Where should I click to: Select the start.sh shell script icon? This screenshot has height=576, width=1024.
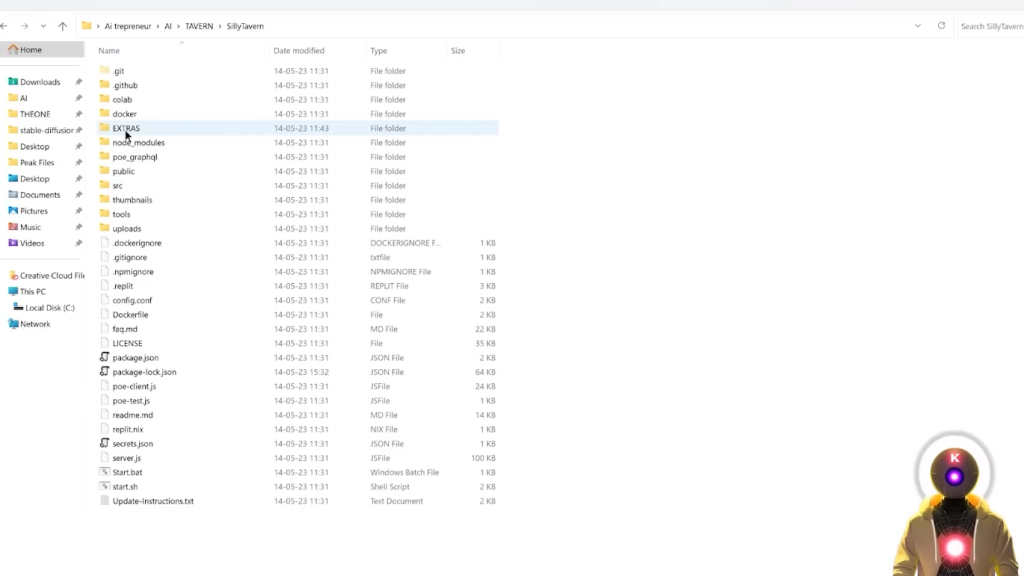(x=104, y=487)
